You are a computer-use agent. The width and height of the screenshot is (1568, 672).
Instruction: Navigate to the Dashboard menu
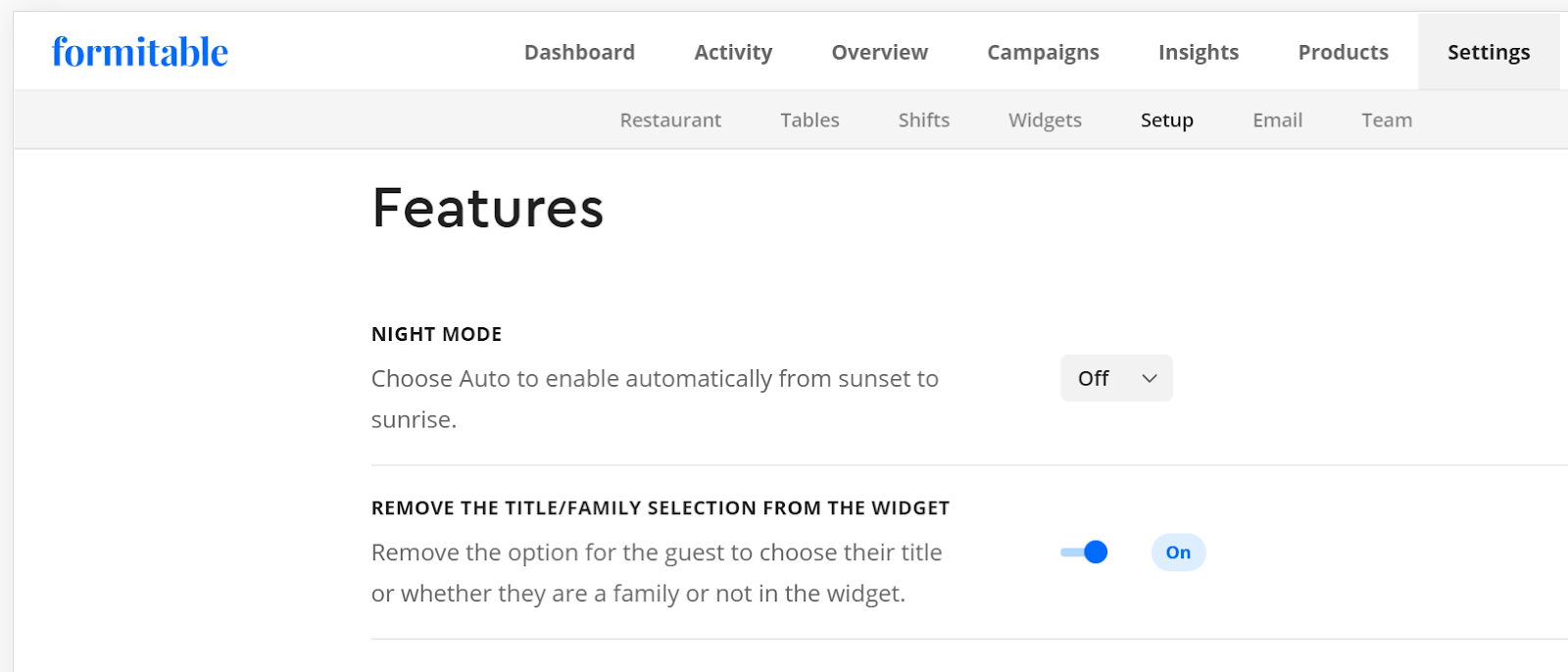[x=579, y=52]
